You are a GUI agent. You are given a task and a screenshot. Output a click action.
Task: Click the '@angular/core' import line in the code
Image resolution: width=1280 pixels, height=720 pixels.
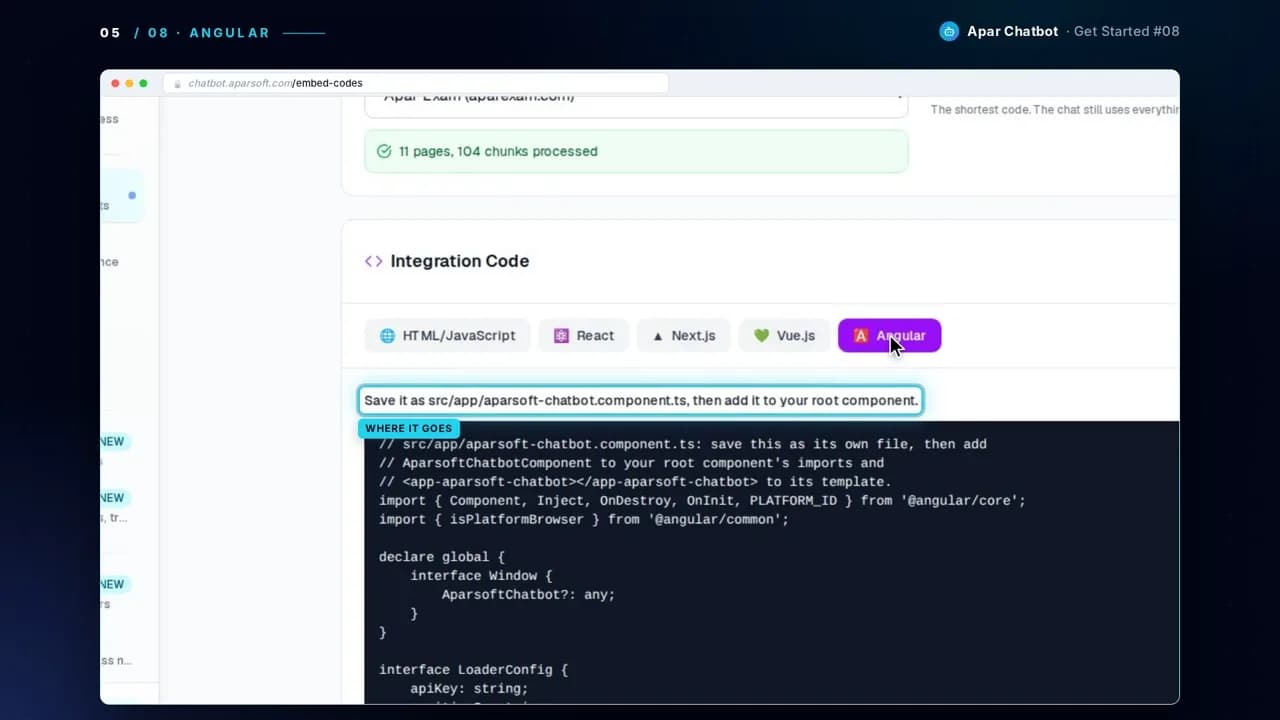click(x=702, y=501)
